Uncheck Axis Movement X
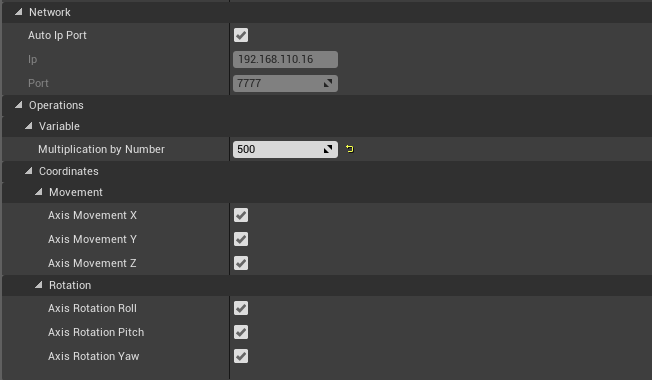This screenshot has width=652, height=380. coord(241,215)
